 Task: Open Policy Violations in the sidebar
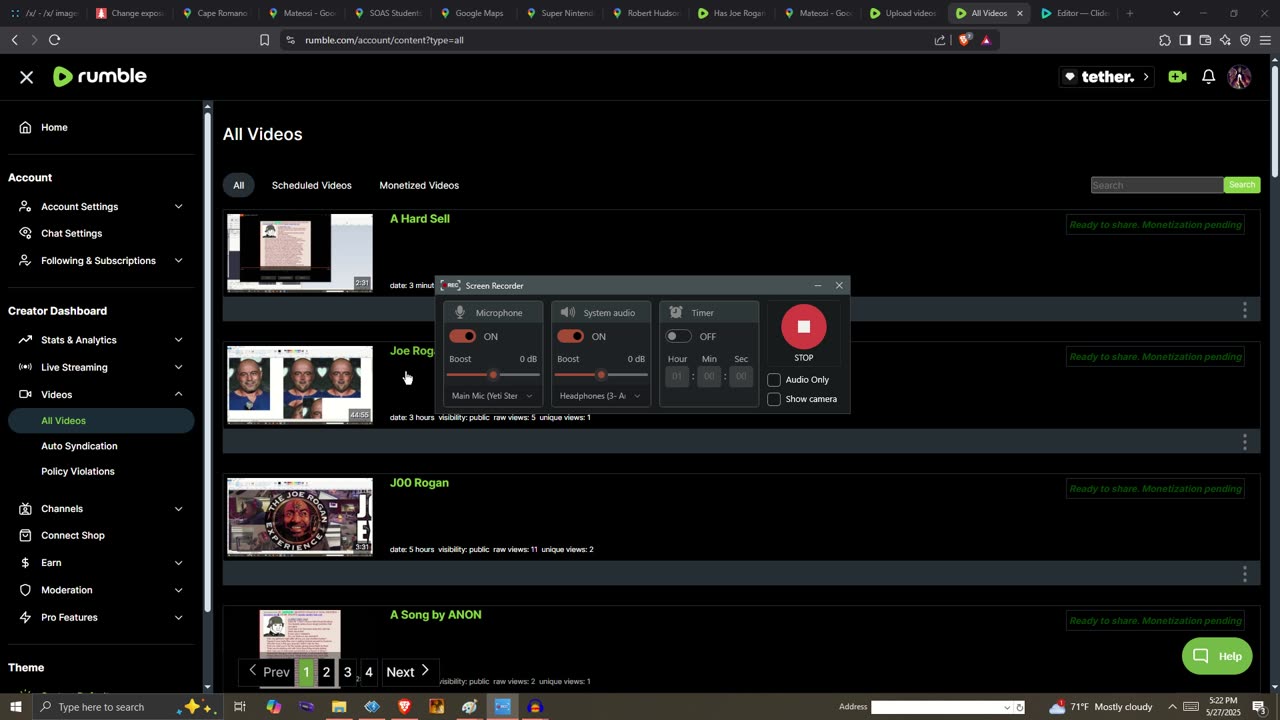coord(78,471)
